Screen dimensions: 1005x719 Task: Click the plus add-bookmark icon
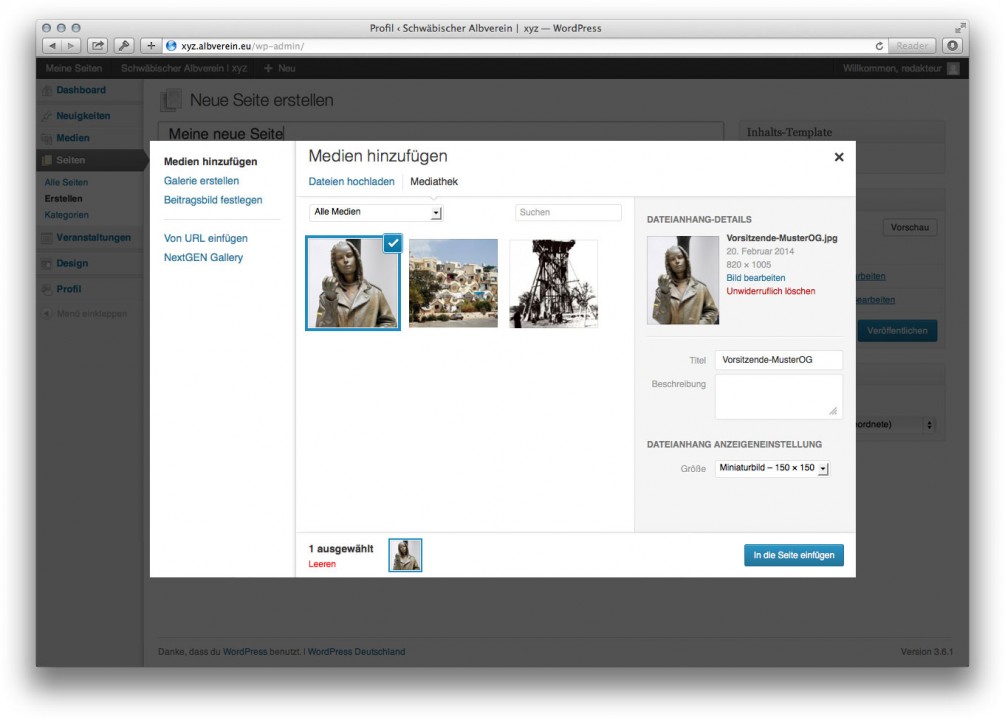[151, 46]
